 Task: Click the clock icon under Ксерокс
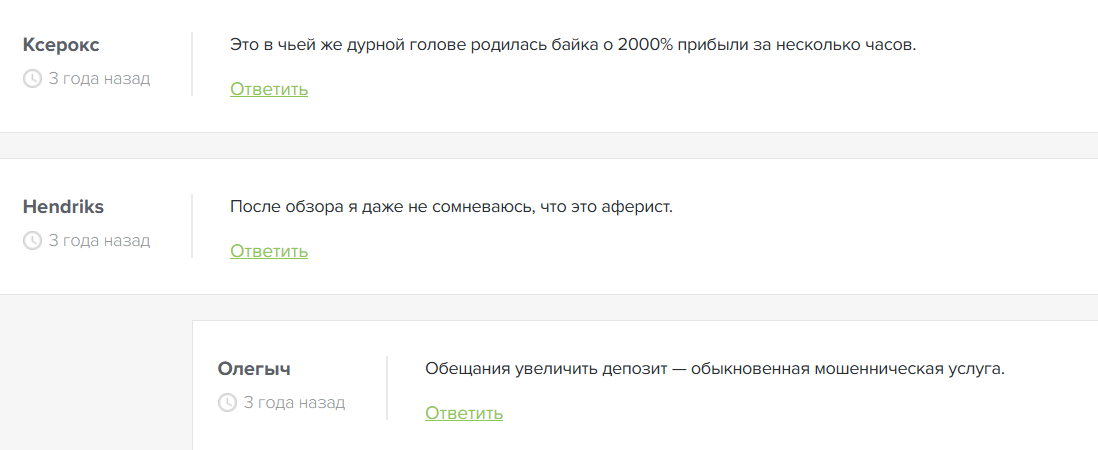click(x=32, y=78)
